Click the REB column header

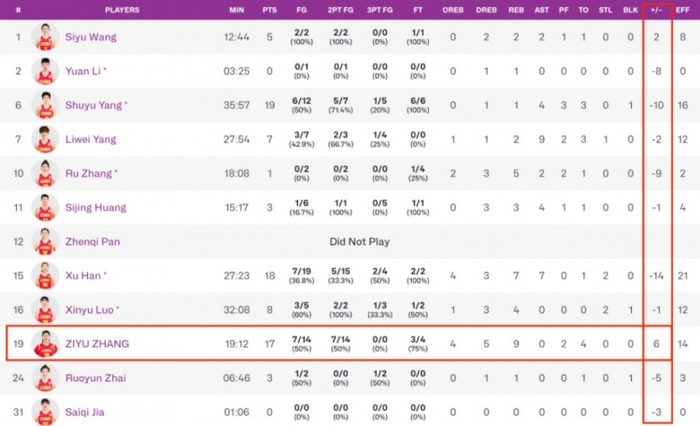(515, 10)
